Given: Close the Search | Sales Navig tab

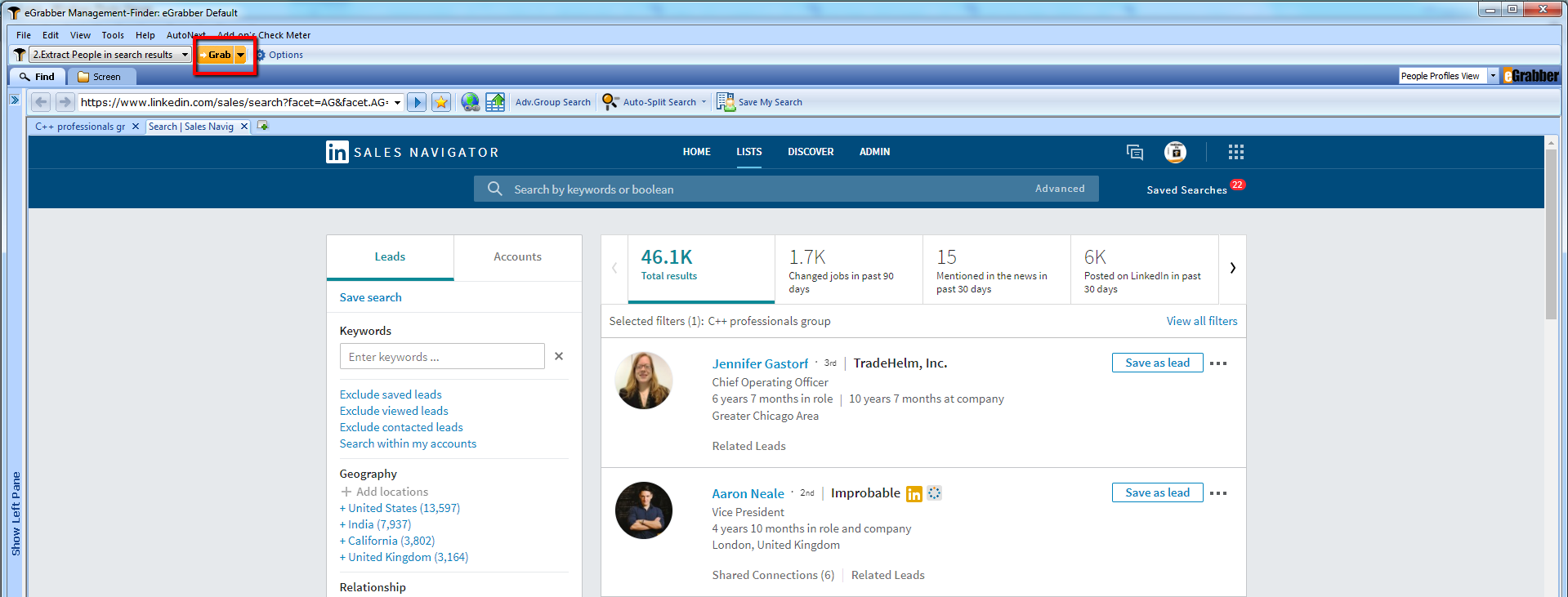Looking at the screenshot, I should tap(243, 127).
